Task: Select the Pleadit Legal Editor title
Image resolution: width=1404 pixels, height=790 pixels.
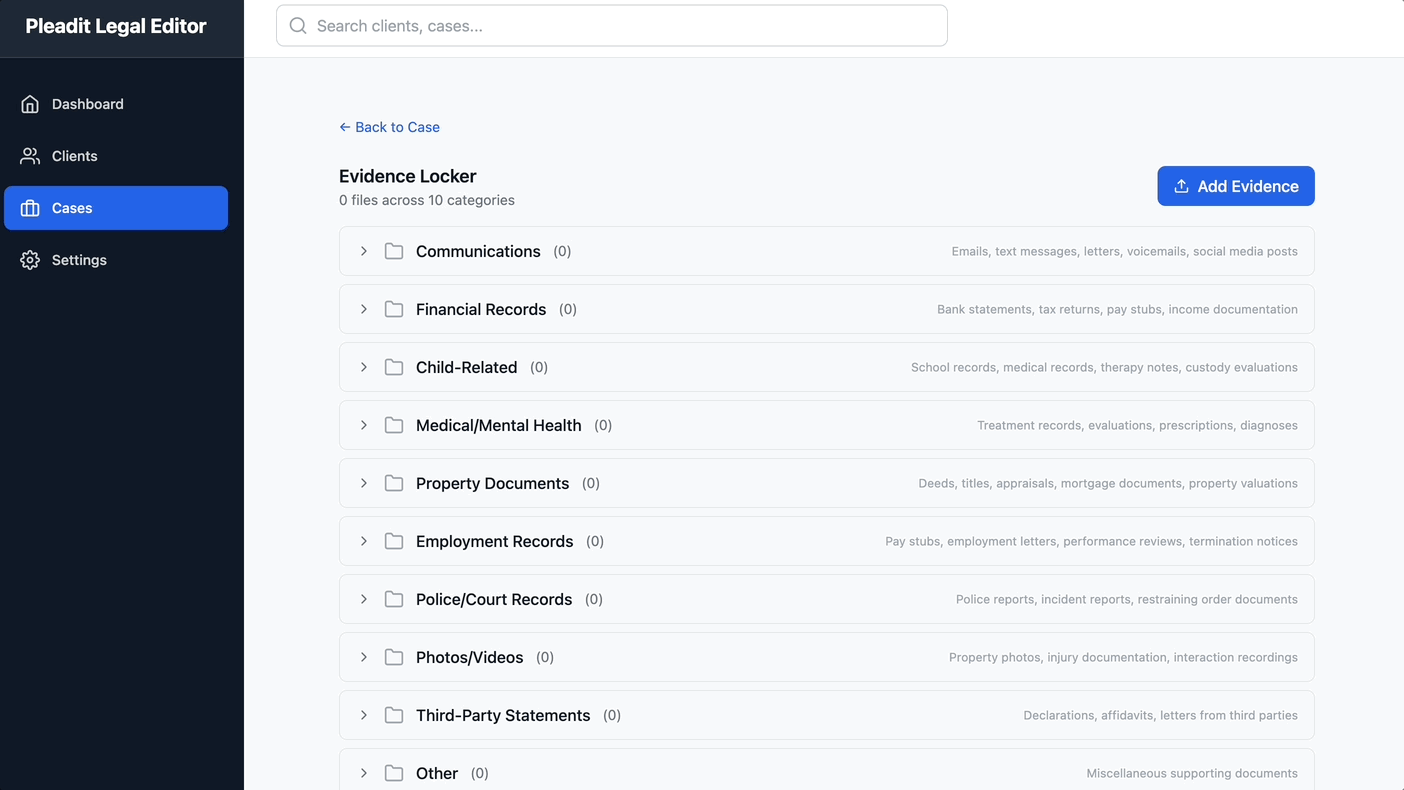Action: (115, 25)
